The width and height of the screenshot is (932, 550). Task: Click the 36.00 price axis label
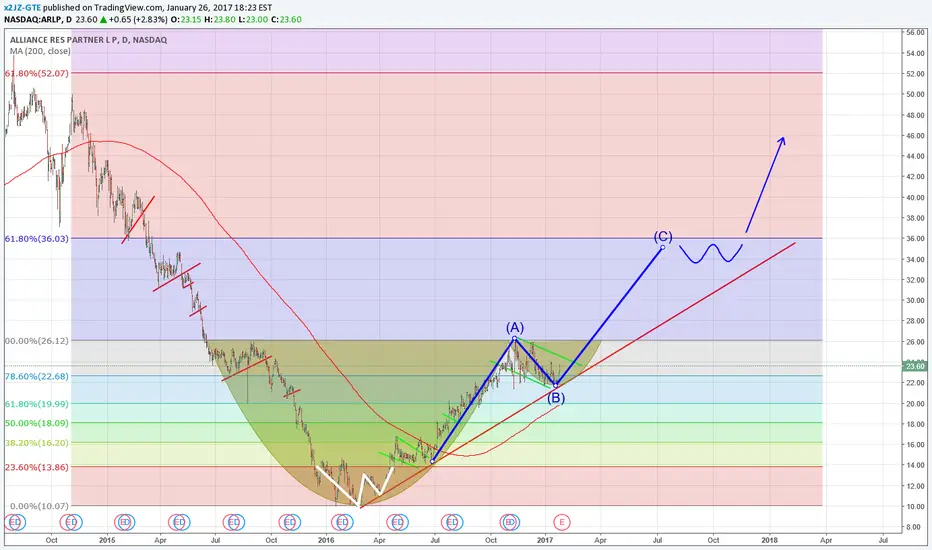914,238
